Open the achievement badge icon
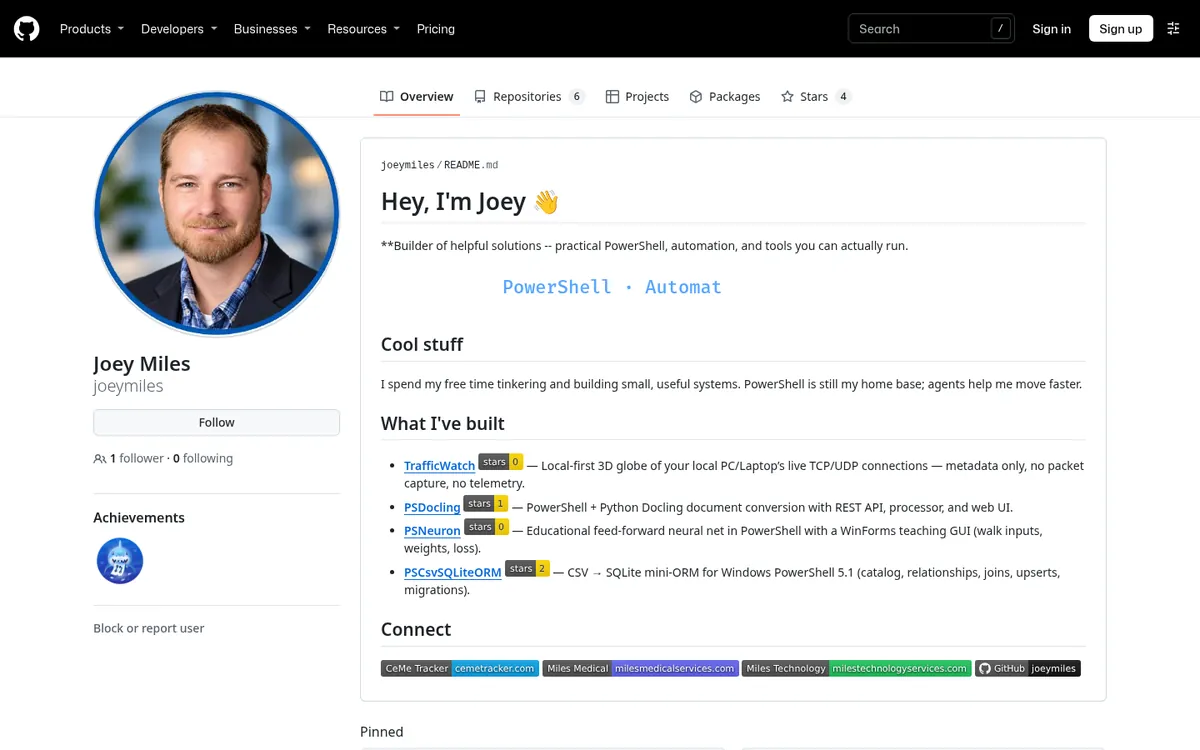The height and width of the screenshot is (750, 1200). 120,561
